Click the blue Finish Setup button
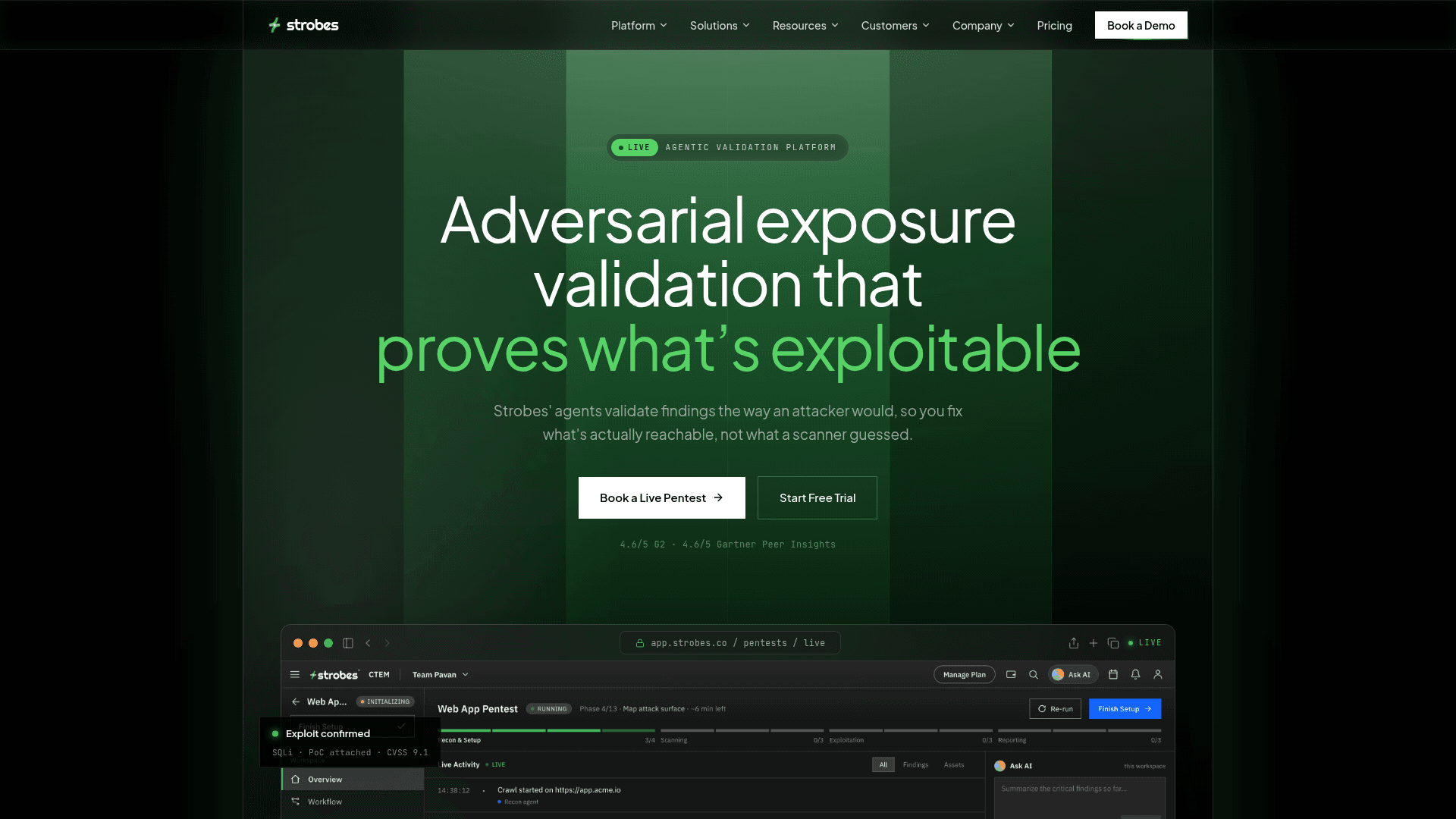The image size is (1456, 819). click(x=1125, y=709)
